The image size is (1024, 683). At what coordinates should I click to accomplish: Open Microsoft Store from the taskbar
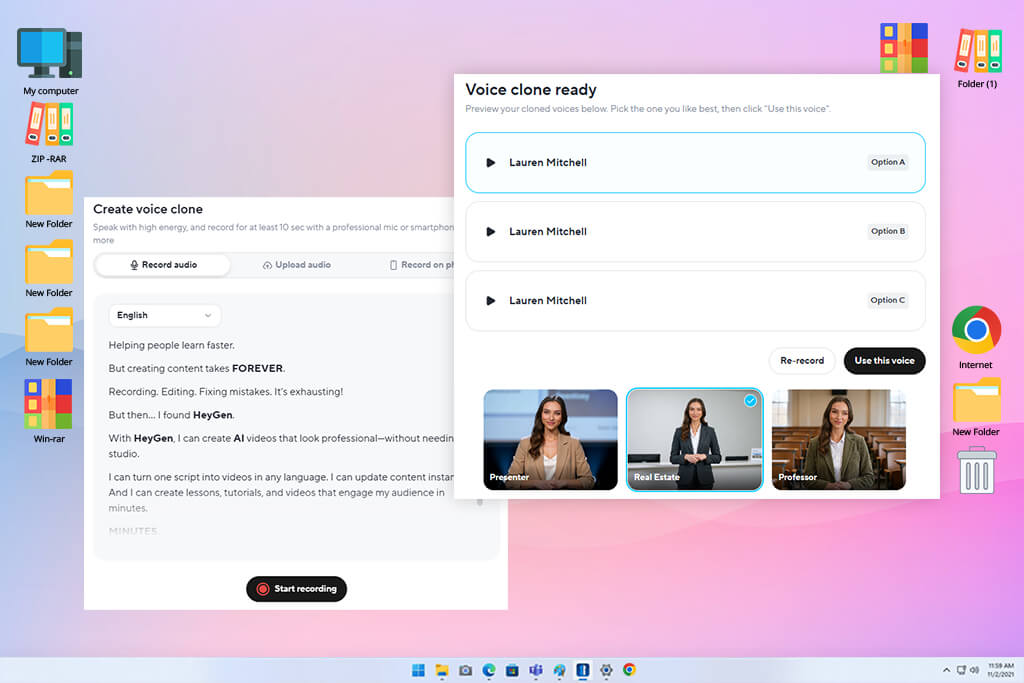(513, 670)
